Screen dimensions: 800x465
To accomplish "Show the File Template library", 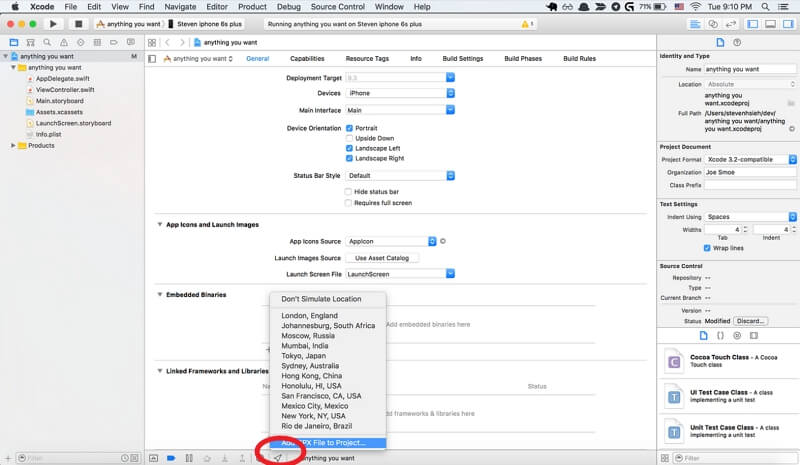I will (704, 335).
